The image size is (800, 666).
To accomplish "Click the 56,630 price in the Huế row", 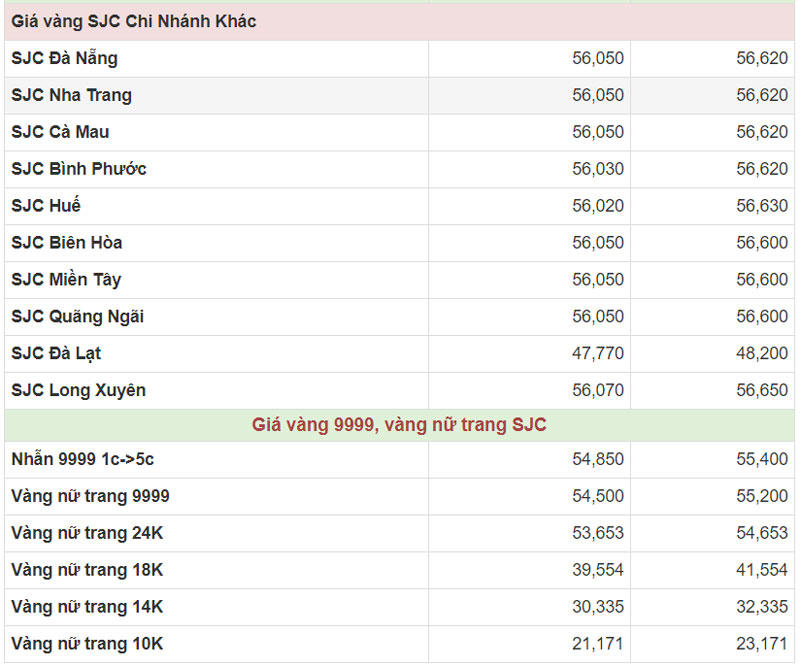I will tap(762, 206).
